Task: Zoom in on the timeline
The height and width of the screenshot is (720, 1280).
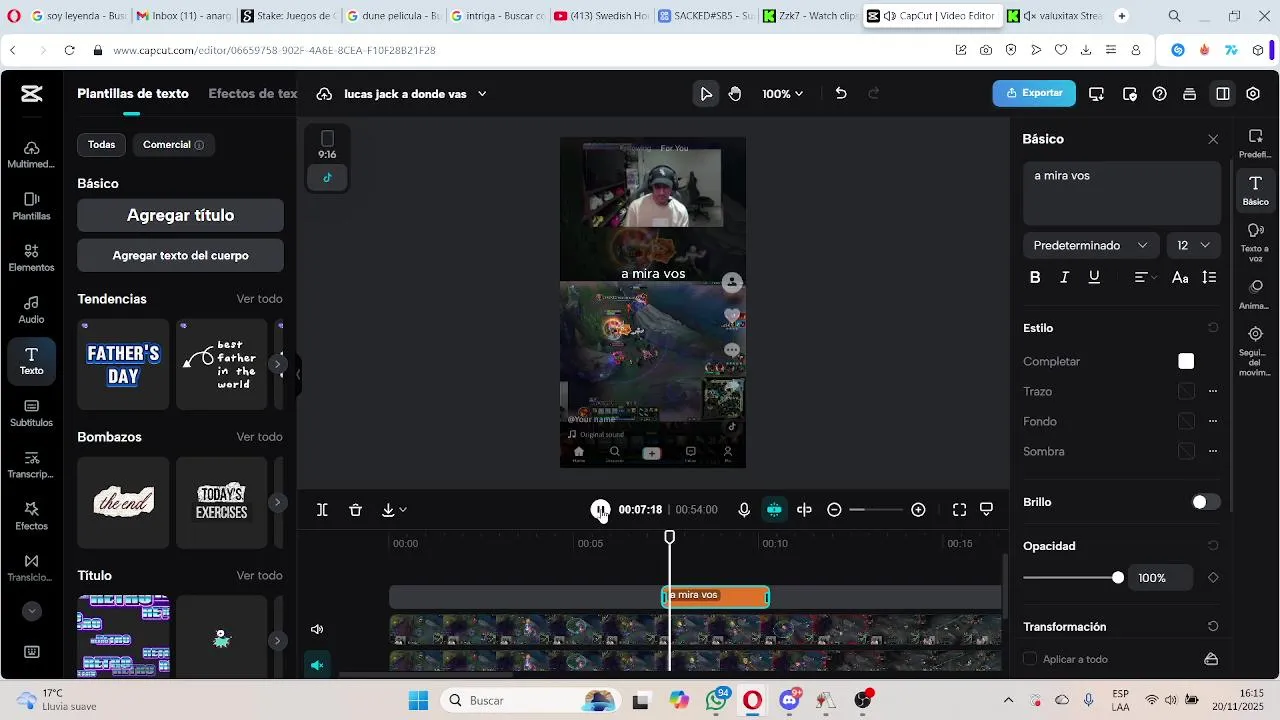Action: coord(918,510)
